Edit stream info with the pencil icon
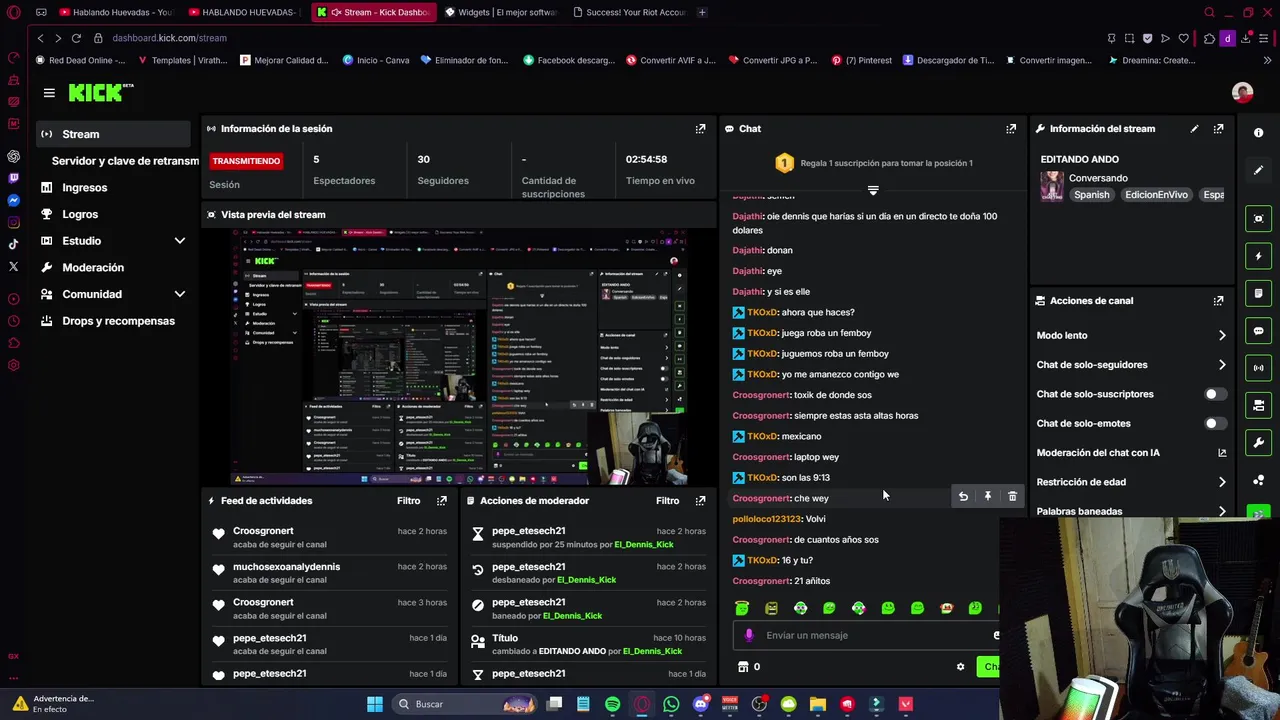Image resolution: width=1280 pixels, height=720 pixels. tap(1194, 129)
